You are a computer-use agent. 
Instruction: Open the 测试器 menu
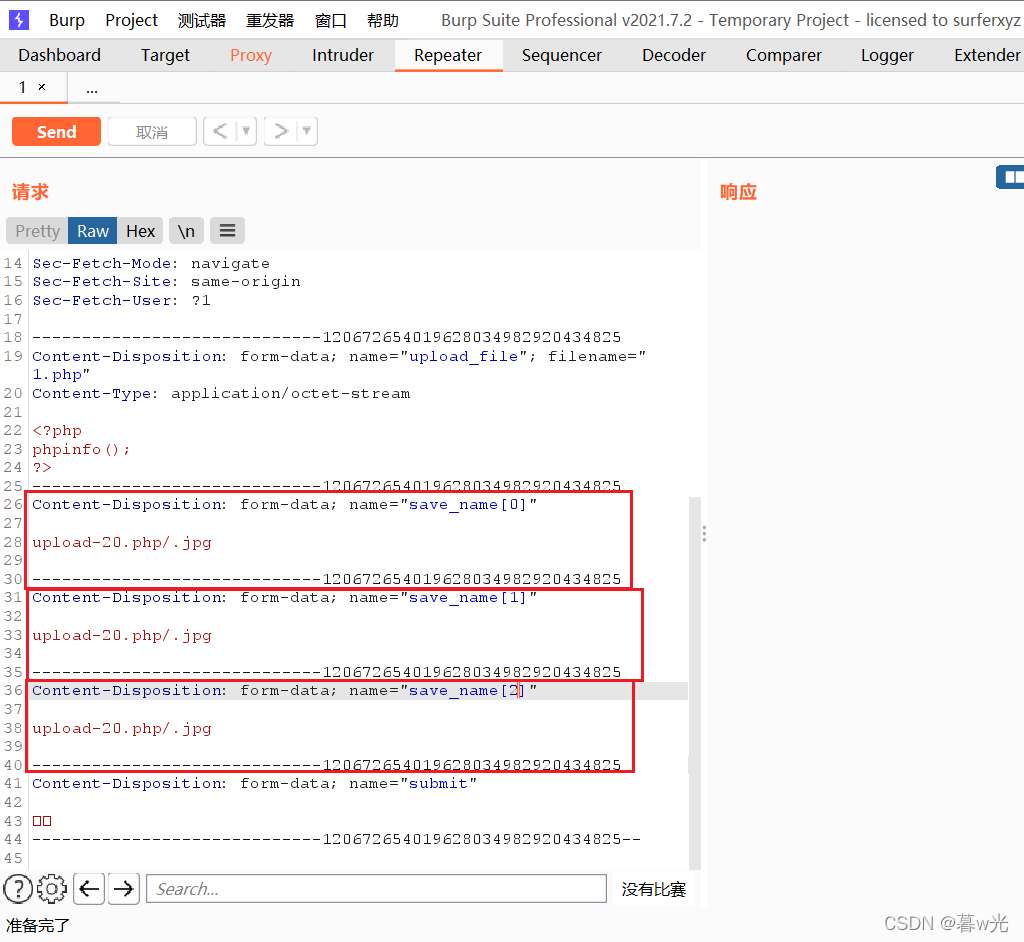pos(202,20)
